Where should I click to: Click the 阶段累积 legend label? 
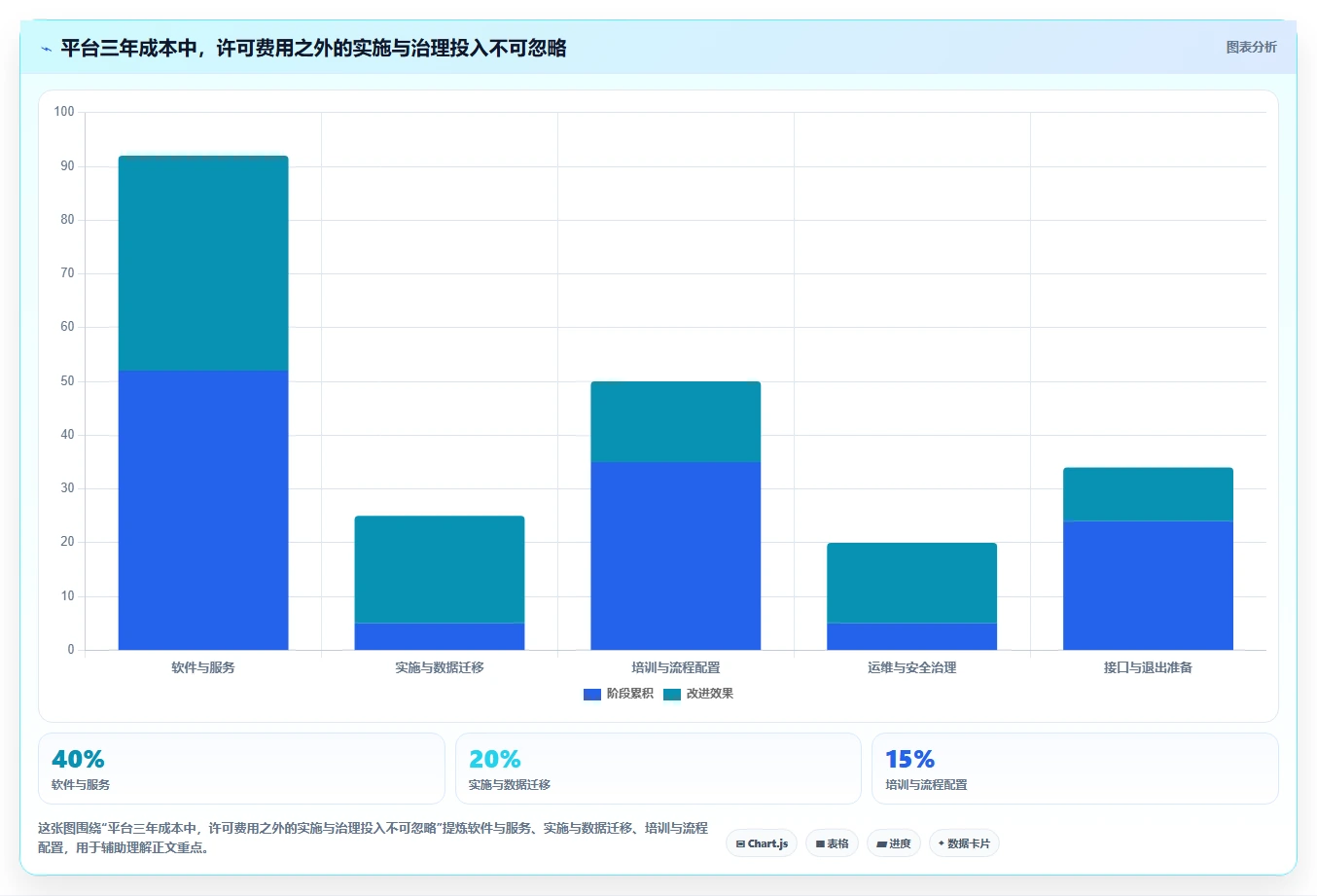point(629,694)
